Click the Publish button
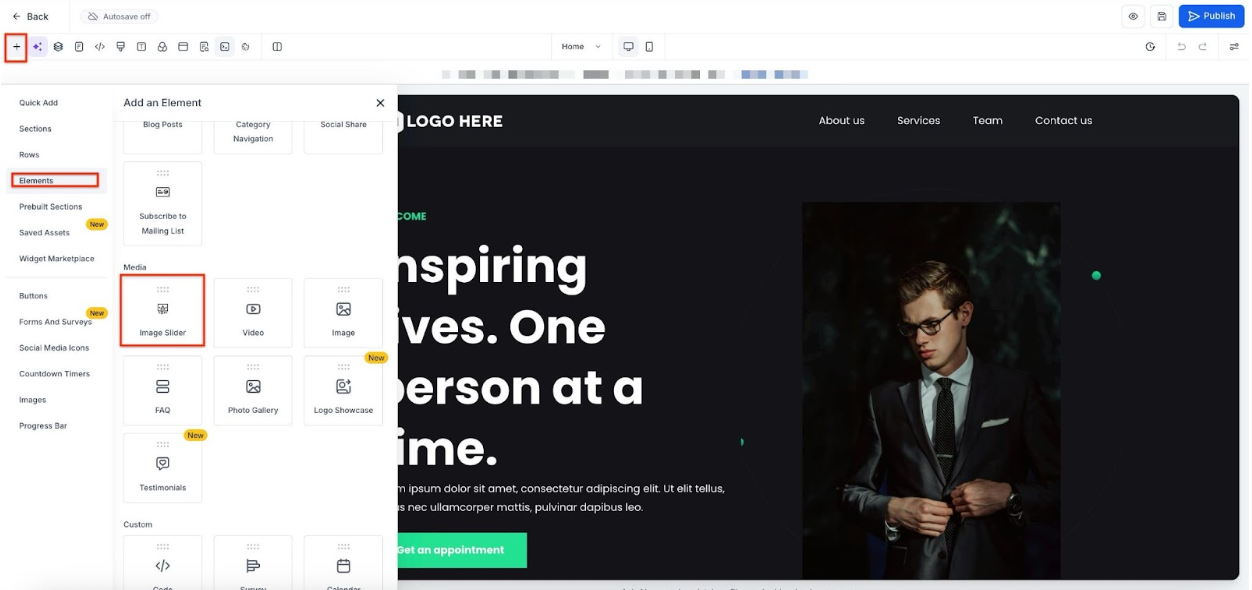This screenshot has width=1252, height=590. click(x=1210, y=16)
